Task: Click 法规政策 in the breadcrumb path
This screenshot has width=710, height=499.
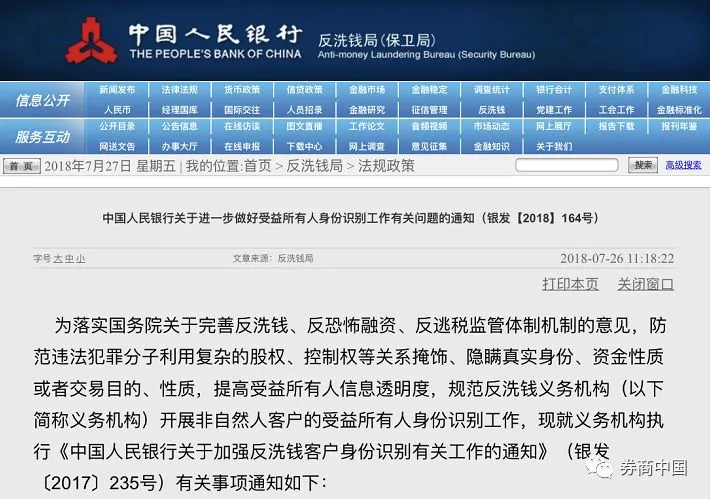Action: [386, 166]
